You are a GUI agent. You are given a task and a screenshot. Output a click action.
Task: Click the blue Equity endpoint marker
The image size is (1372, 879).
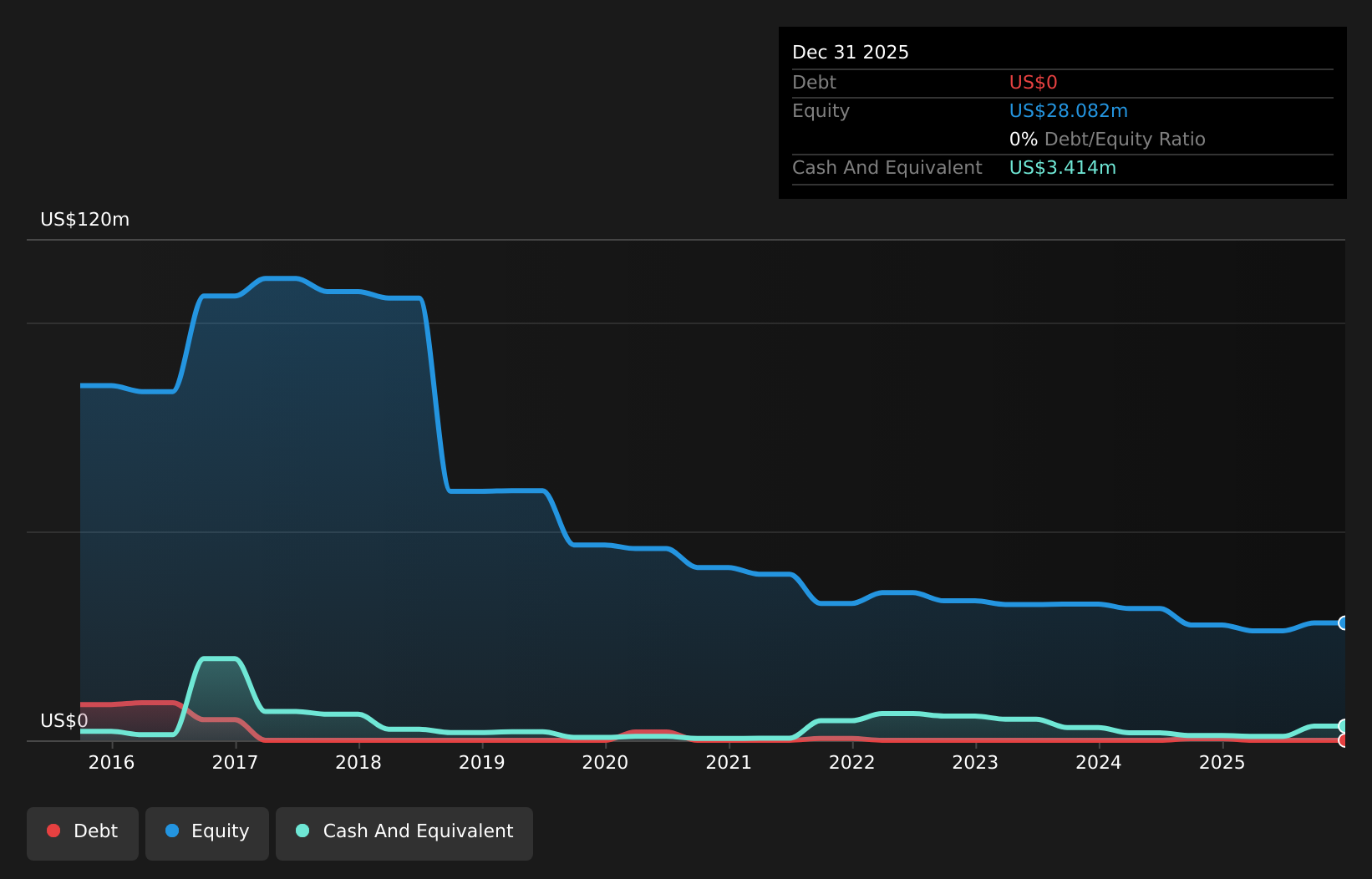1344,622
